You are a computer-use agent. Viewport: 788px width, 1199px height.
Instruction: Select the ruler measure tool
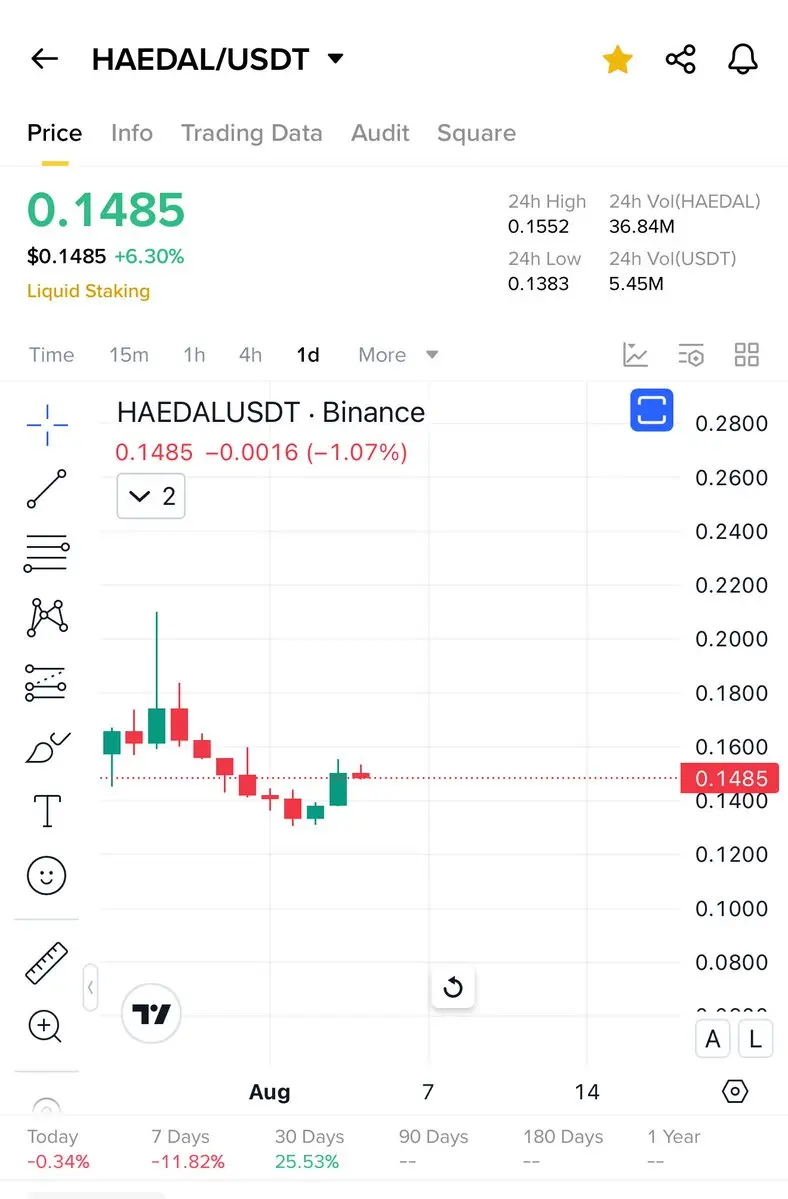(47, 963)
